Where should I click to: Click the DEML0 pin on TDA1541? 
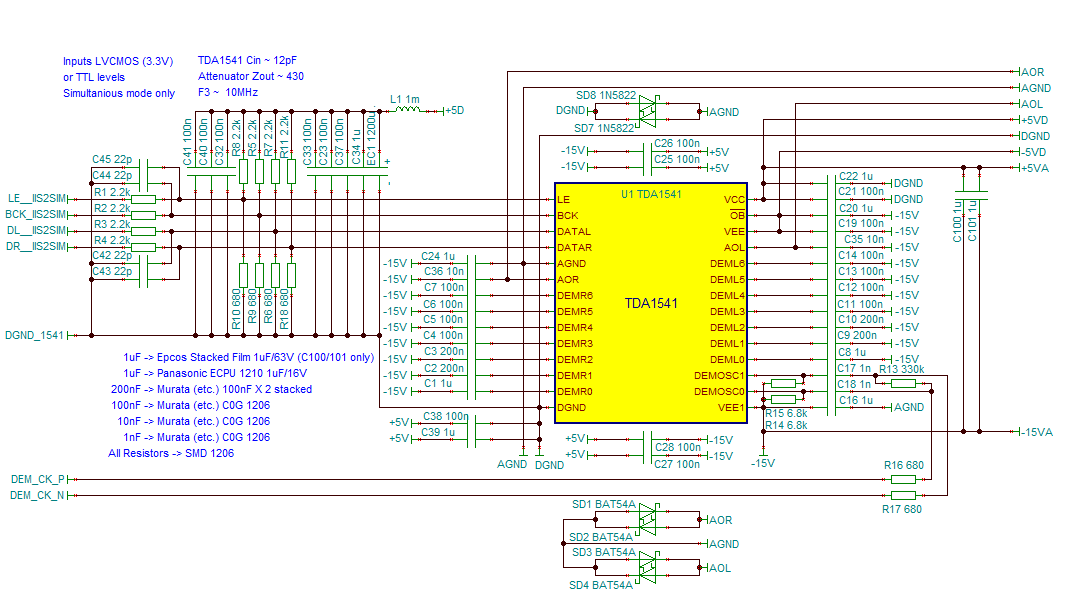click(727, 360)
